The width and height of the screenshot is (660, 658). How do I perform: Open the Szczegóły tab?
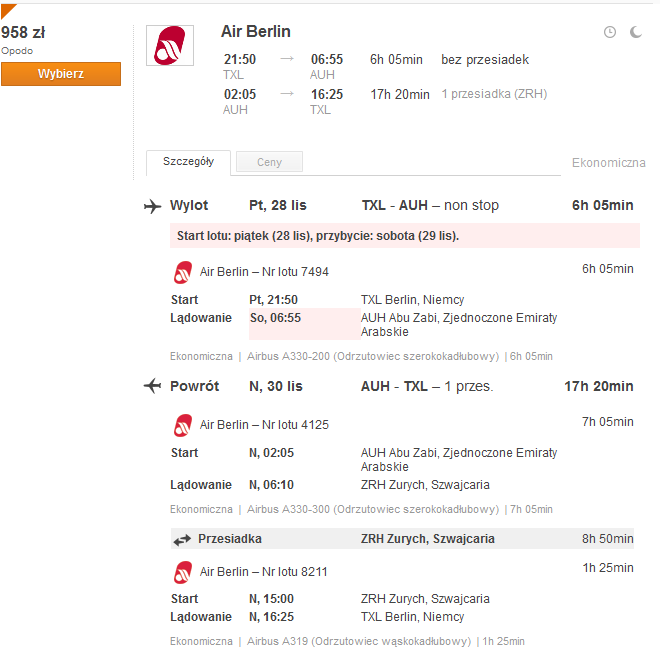point(188,162)
